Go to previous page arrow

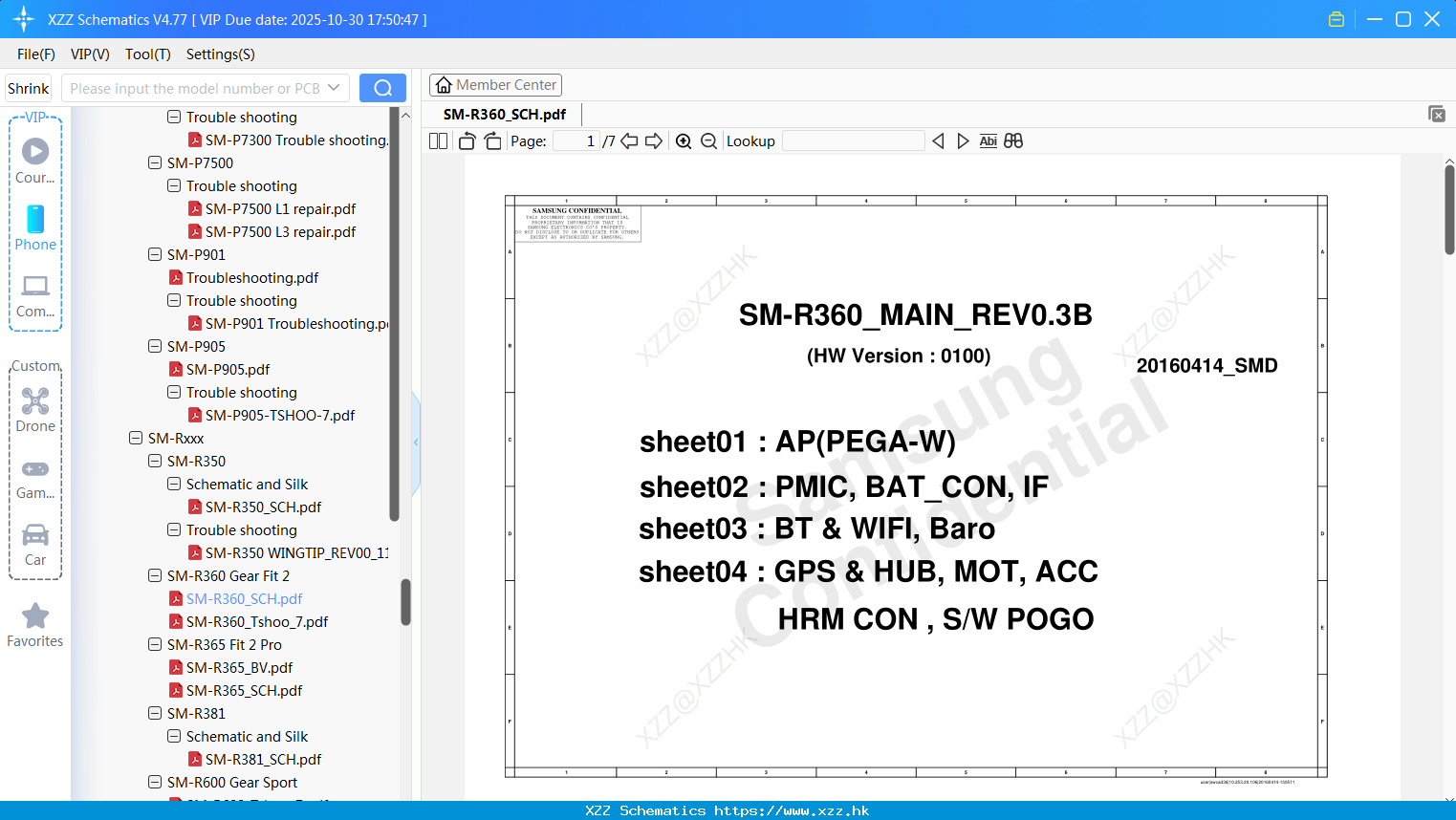point(629,141)
